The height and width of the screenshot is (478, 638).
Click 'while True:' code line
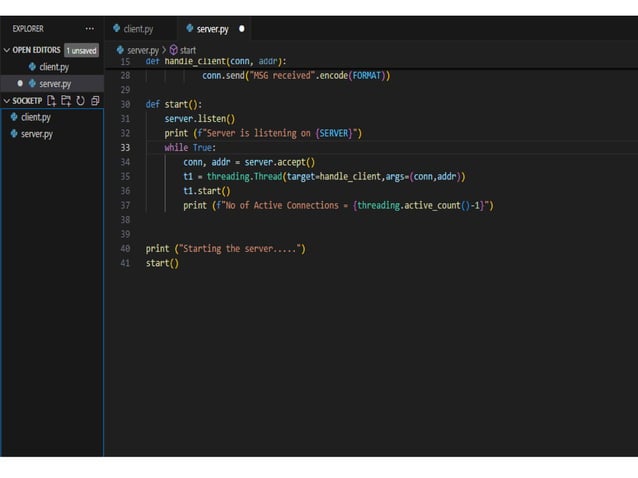pyautogui.click(x=190, y=148)
